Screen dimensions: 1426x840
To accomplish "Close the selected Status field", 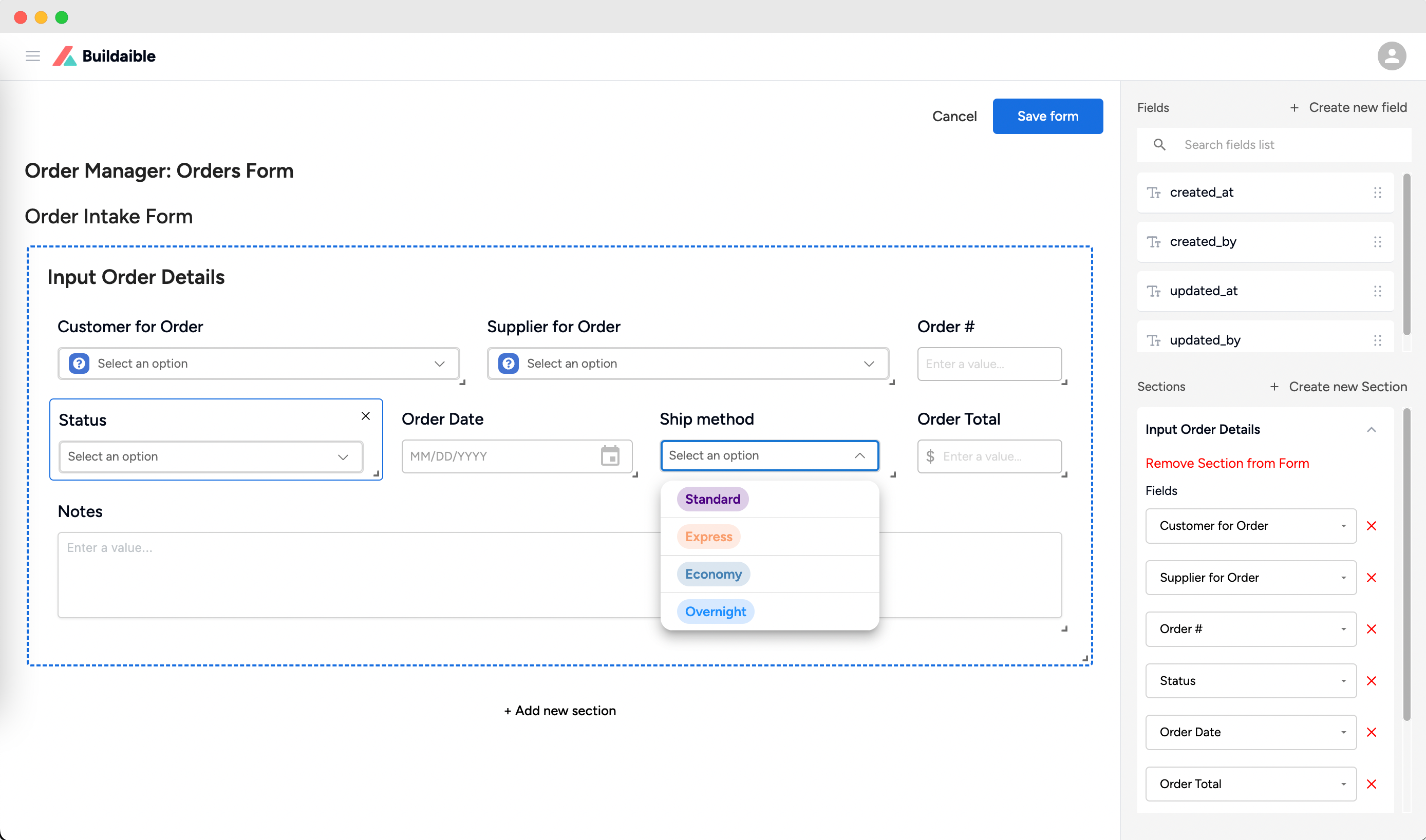I will 366,416.
